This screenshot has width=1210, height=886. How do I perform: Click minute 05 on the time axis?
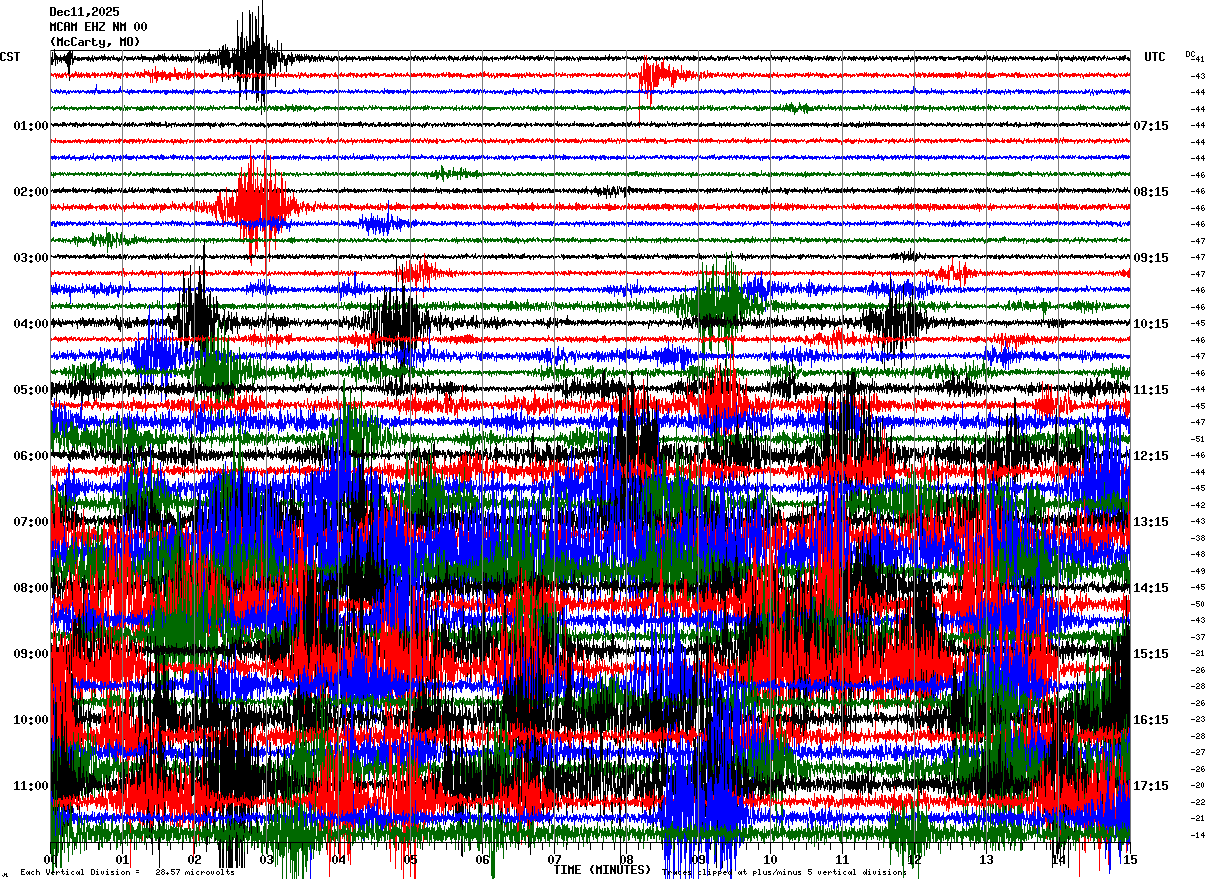[x=410, y=860]
